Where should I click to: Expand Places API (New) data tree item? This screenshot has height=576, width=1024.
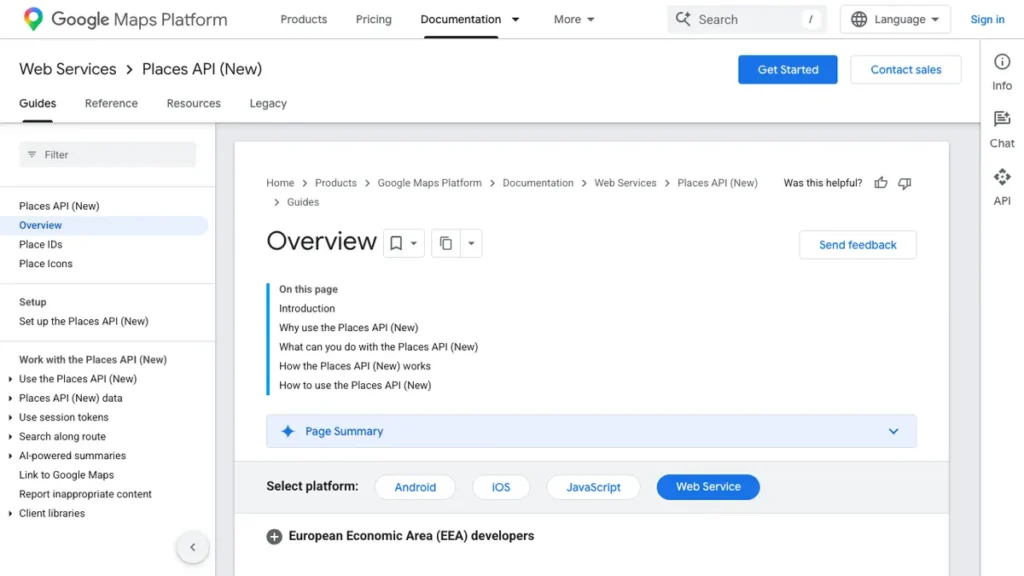[10, 398]
